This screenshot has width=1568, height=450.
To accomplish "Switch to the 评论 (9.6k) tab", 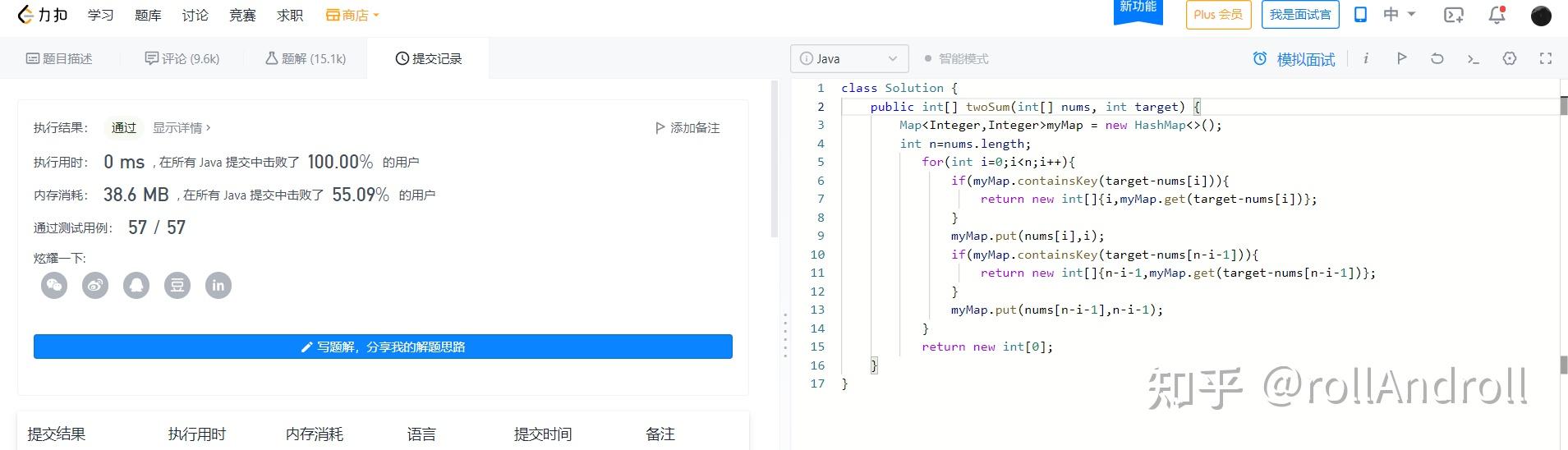I will [182, 58].
